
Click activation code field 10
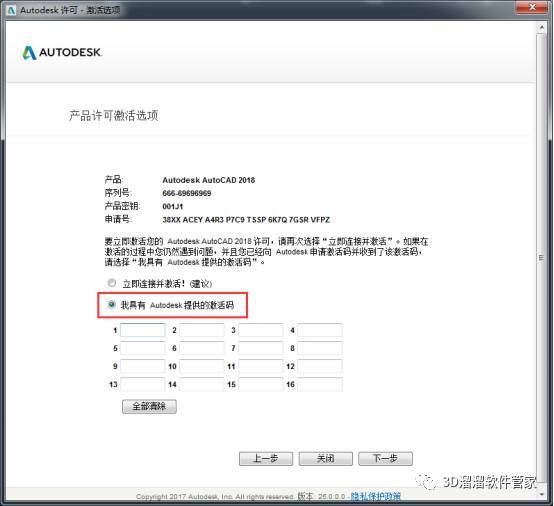click(202, 366)
